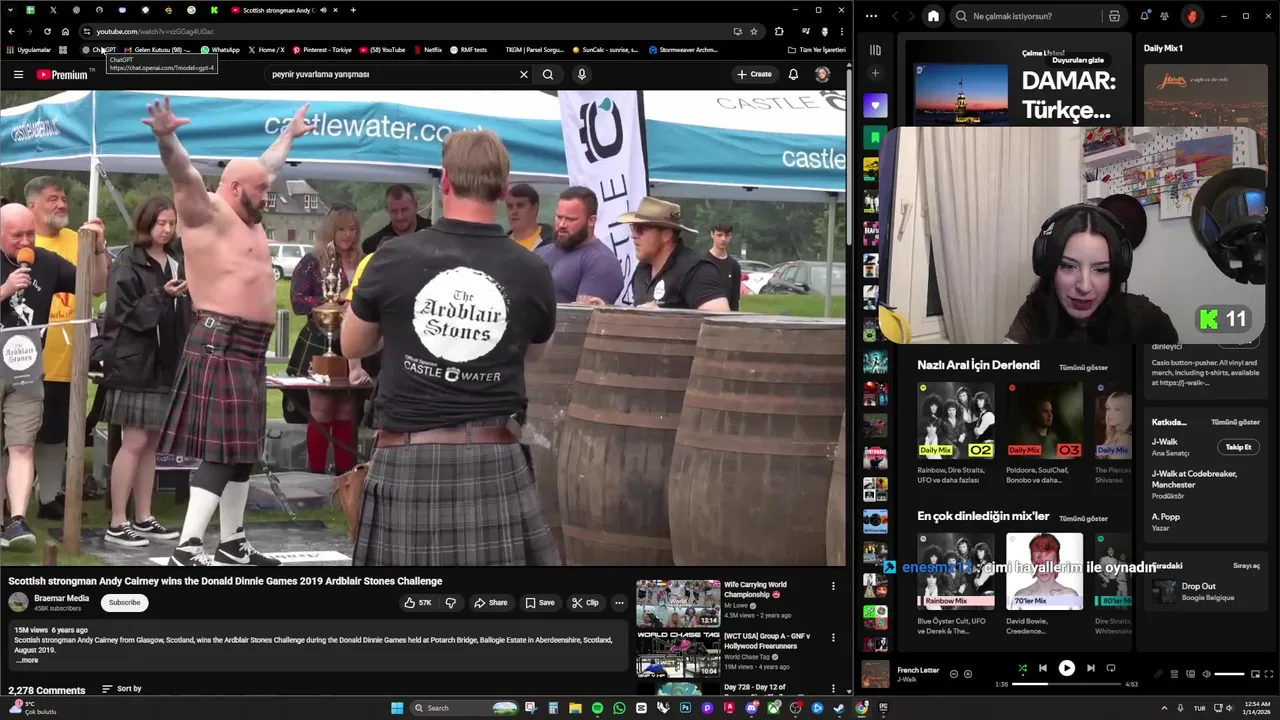This screenshot has height=720, width=1280.
Task: Open the YouTube notifications bell
Action: tap(793, 74)
